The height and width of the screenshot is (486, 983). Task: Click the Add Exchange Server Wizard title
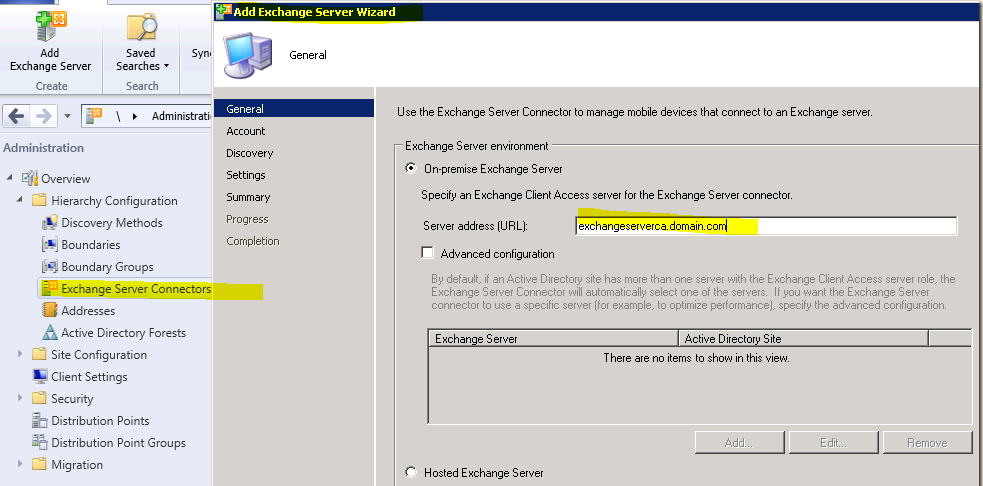[x=315, y=12]
